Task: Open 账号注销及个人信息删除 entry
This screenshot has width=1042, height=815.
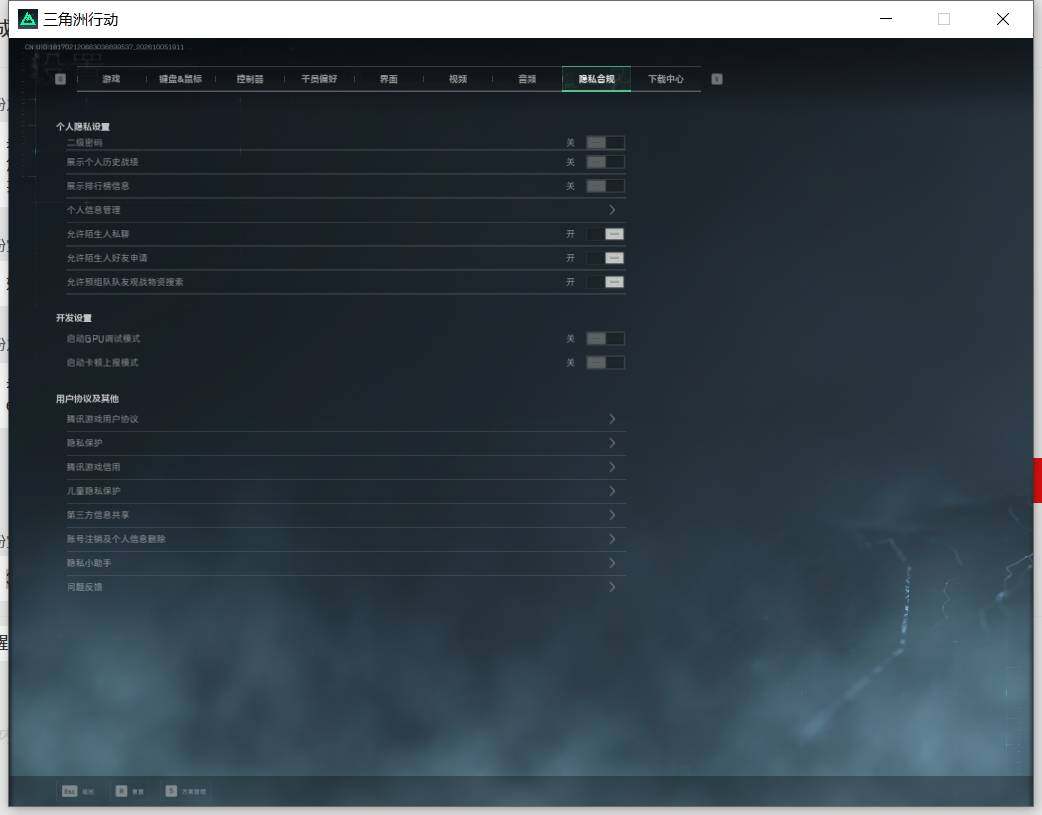Action: pyautogui.click(x=346, y=539)
